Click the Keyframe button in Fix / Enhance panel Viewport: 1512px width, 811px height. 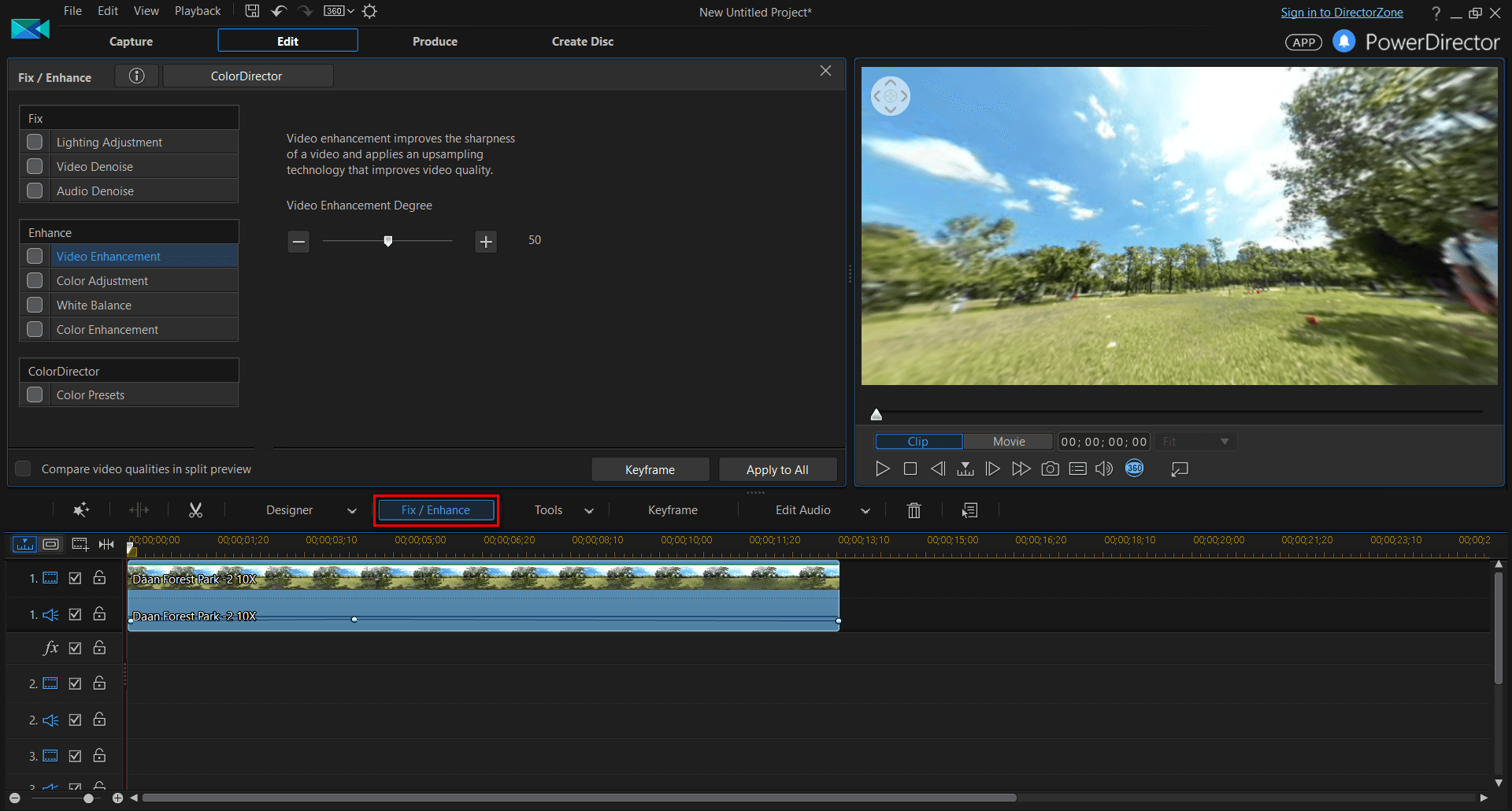point(650,469)
